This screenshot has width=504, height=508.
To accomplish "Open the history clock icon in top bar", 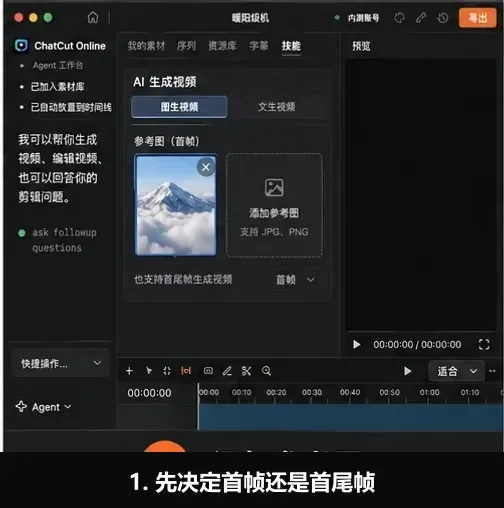I will (443, 18).
